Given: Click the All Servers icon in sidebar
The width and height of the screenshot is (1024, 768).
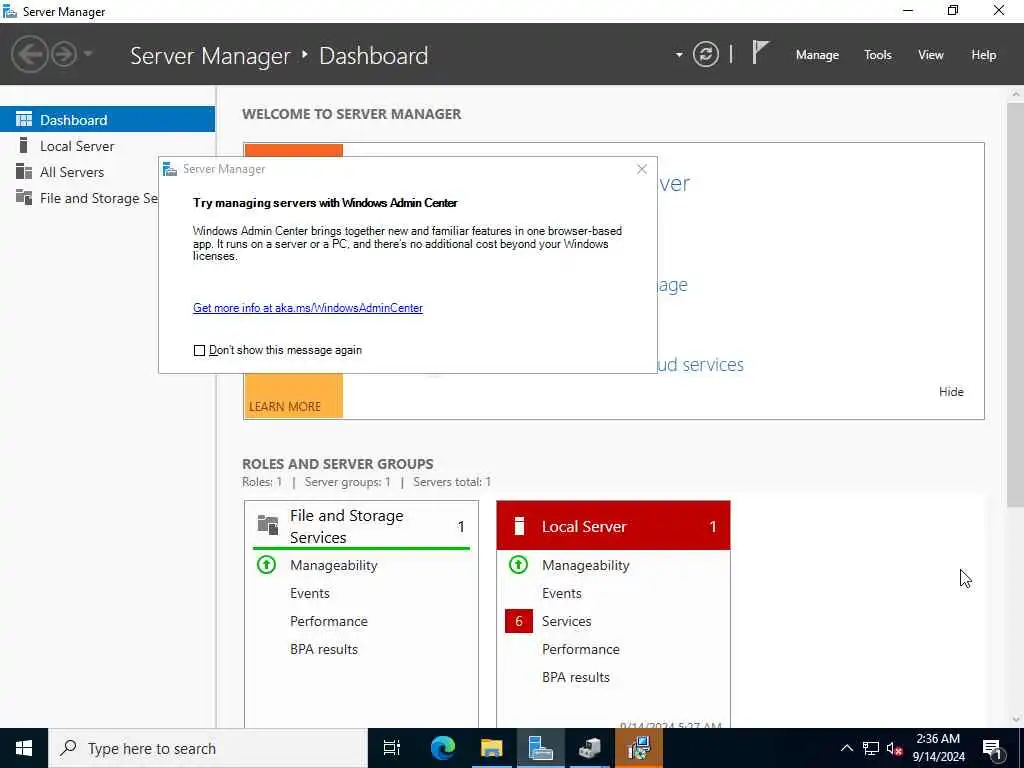Looking at the screenshot, I should pyautogui.click(x=24, y=171).
